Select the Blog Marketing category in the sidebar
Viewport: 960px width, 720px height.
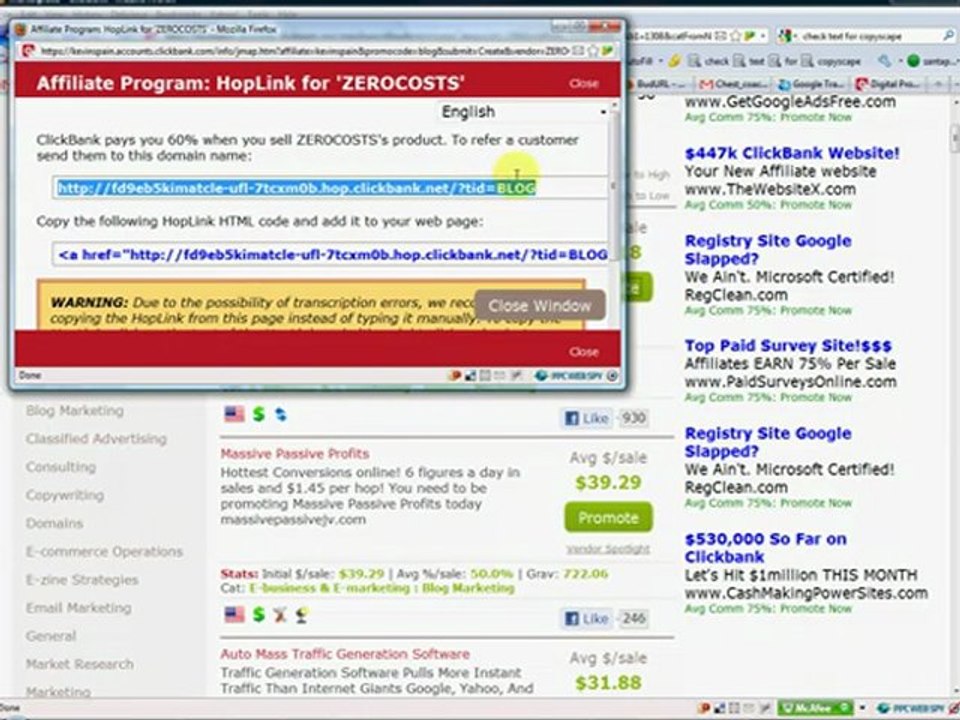(x=75, y=411)
